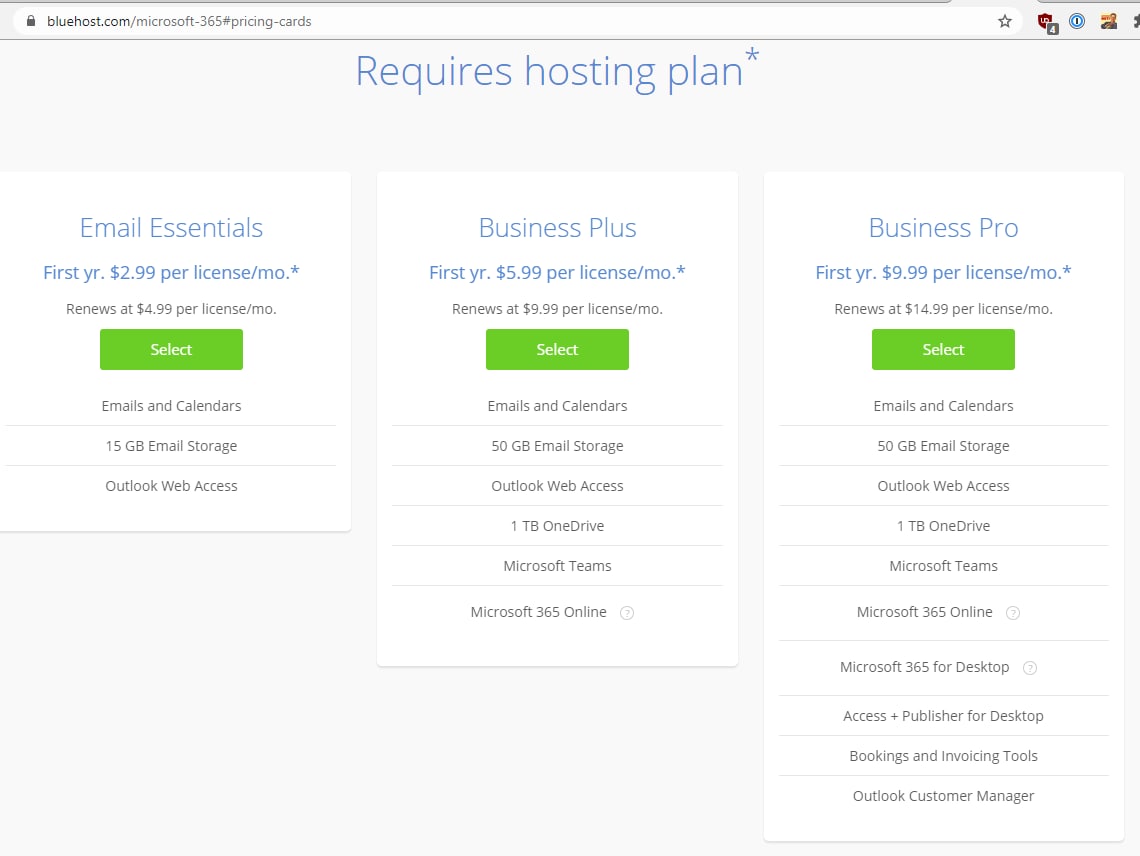The image size is (1140, 856).
Task: Click Microsoft 365 Online text in Business Pro
Action: (925, 612)
